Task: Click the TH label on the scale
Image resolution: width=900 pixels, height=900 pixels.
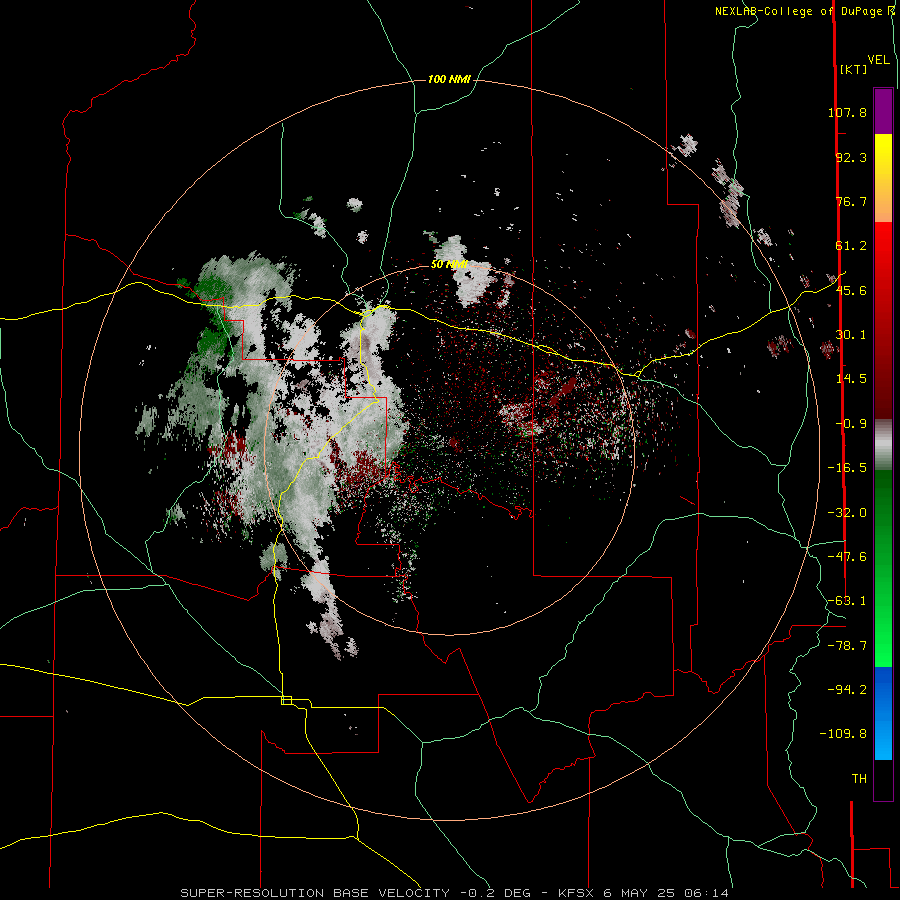Action: [859, 779]
